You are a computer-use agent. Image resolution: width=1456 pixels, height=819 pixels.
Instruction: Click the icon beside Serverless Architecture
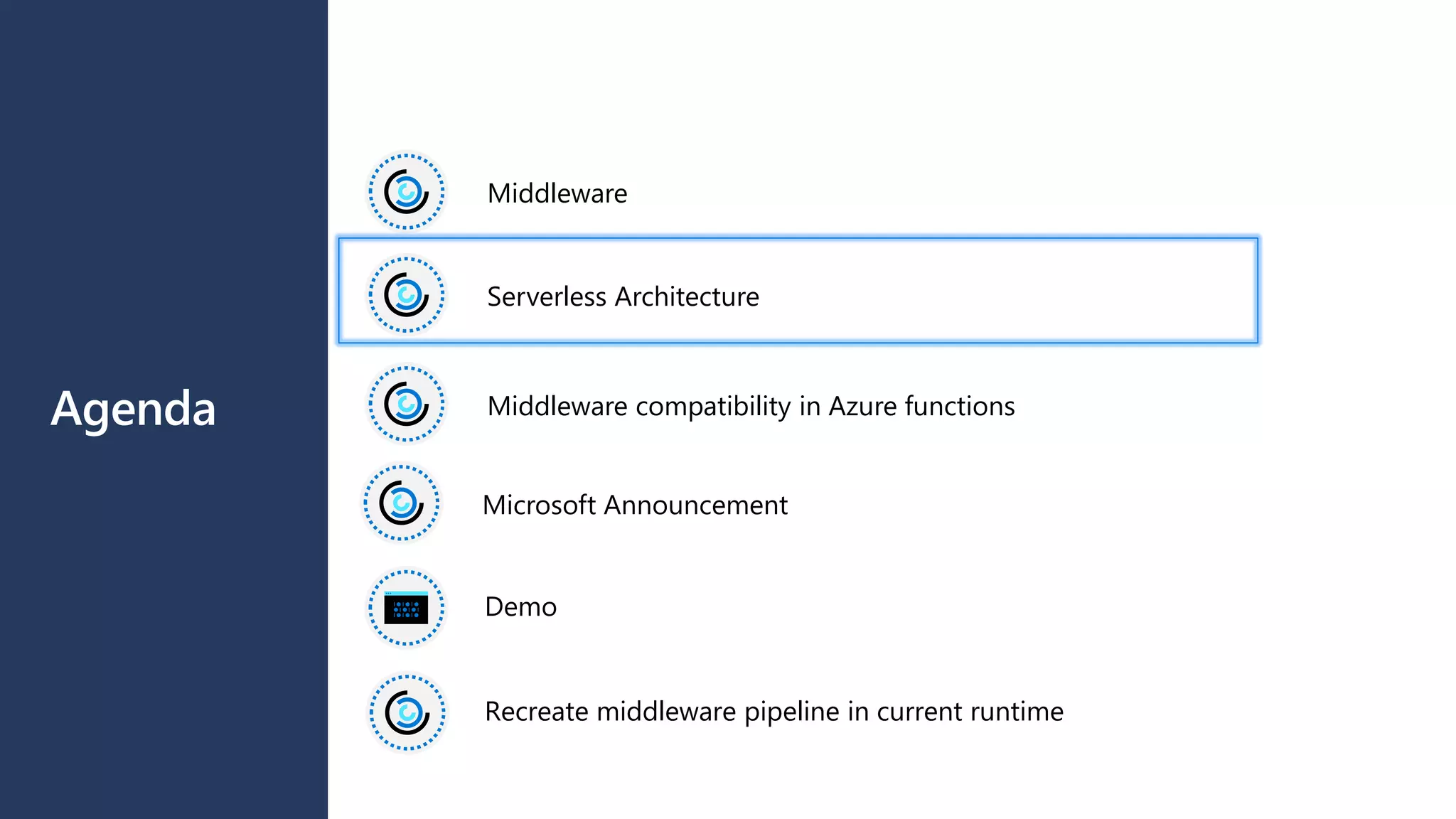tap(406, 294)
